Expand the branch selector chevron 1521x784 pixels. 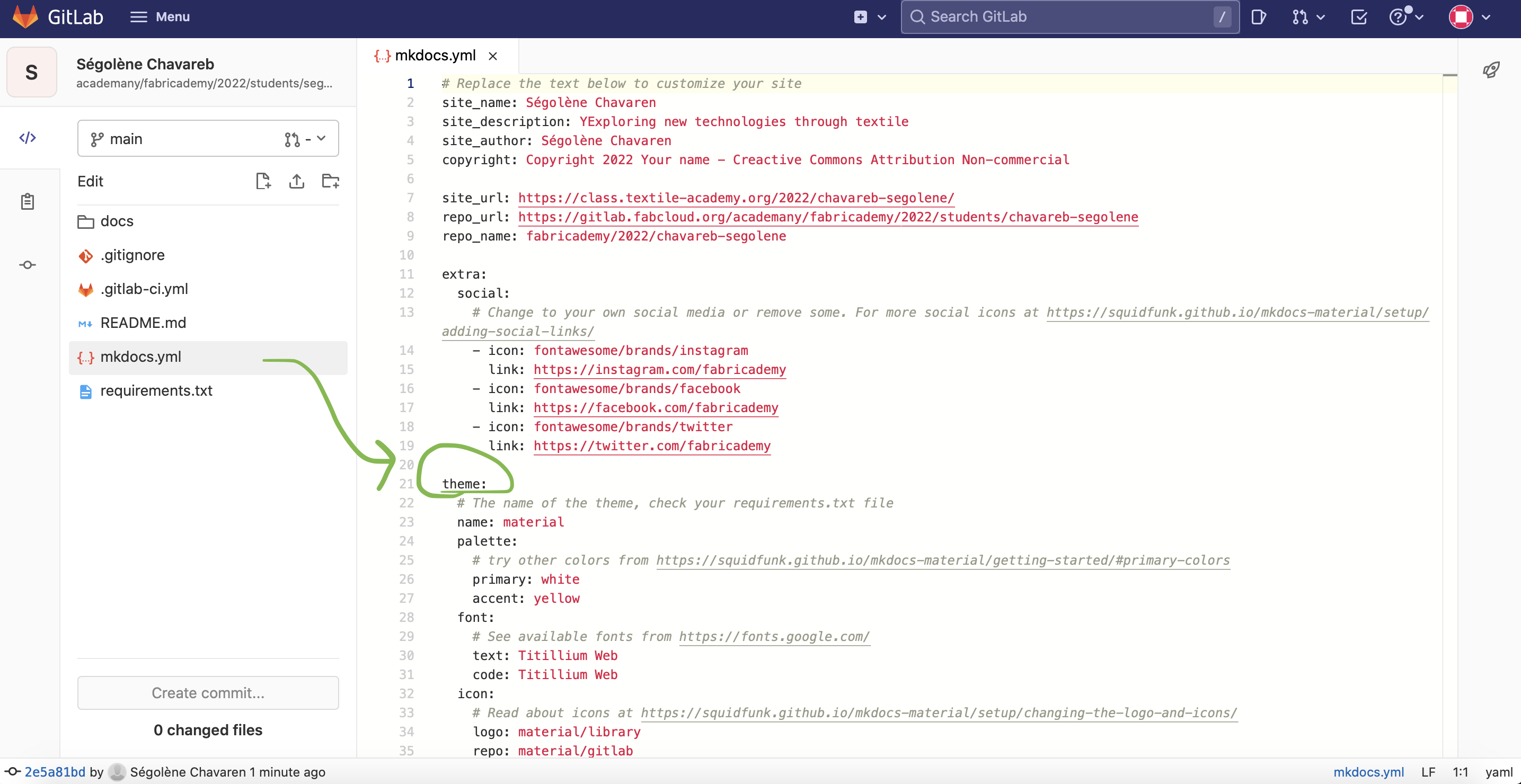coord(321,138)
